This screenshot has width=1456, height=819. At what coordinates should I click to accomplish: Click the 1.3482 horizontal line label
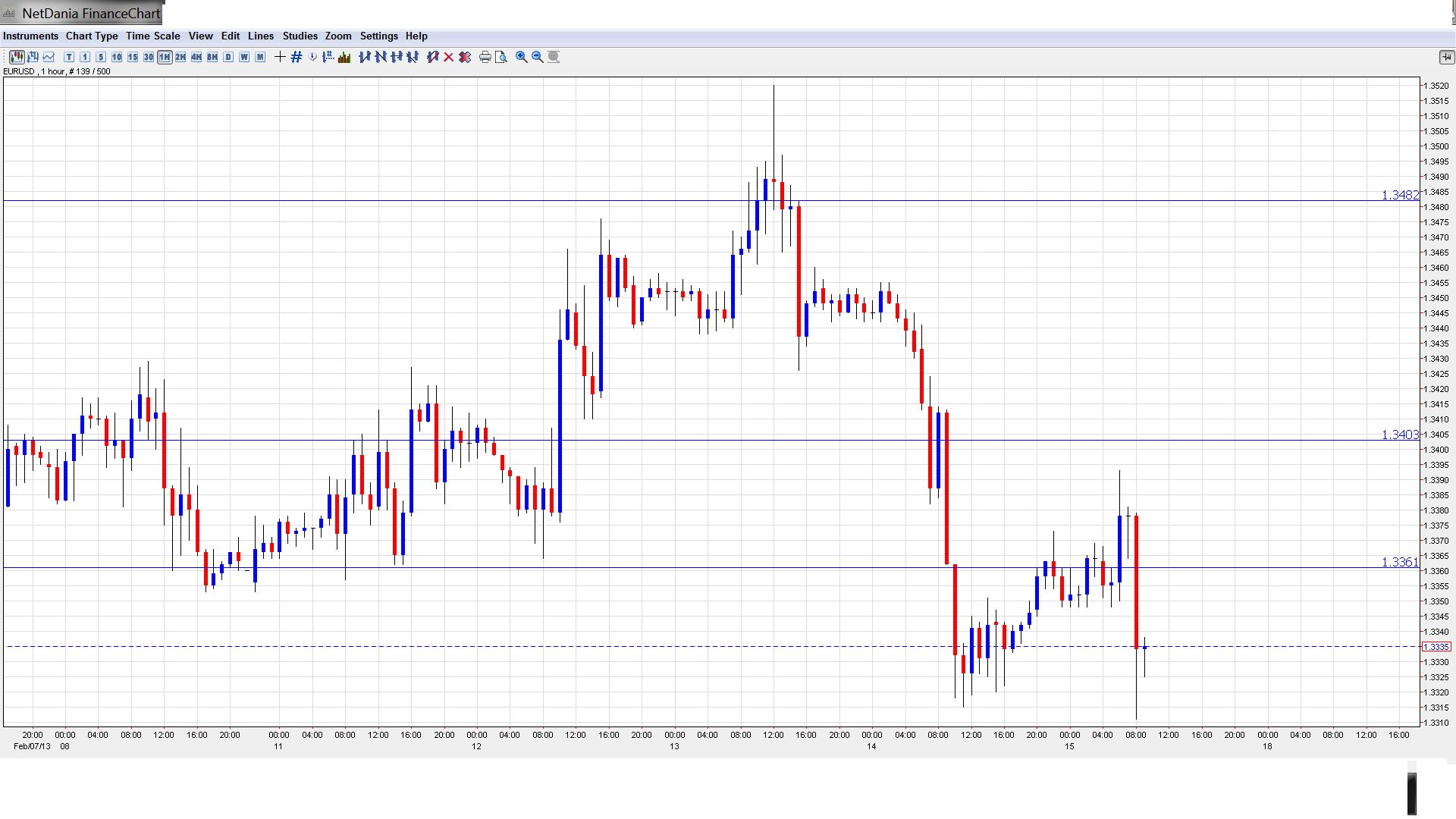(1399, 195)
